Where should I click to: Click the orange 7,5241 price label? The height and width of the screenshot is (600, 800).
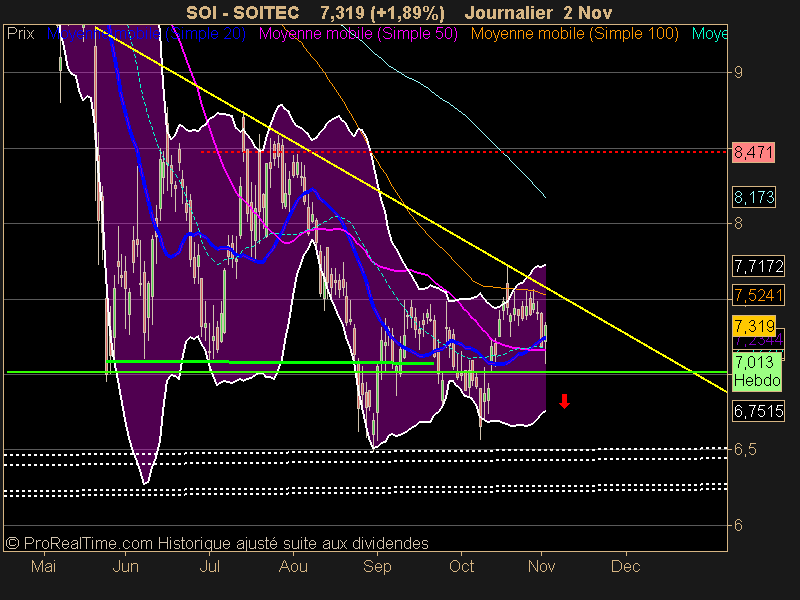click(x=758, y=295)
